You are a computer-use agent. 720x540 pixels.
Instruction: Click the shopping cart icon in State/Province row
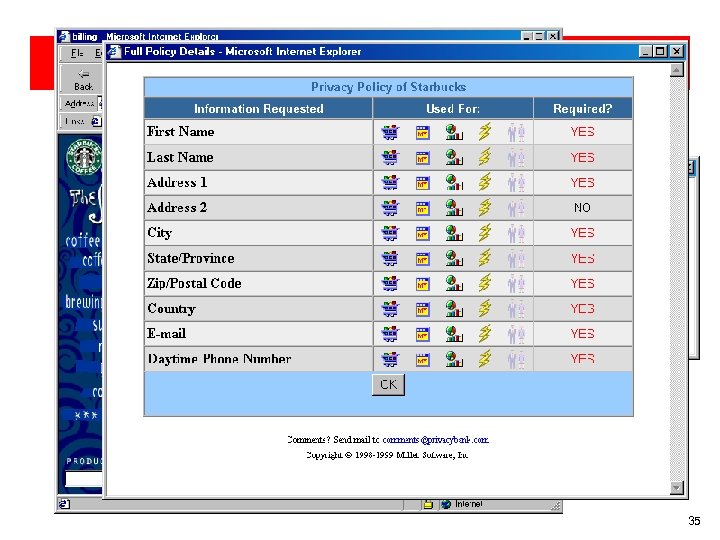click(390, 259)
